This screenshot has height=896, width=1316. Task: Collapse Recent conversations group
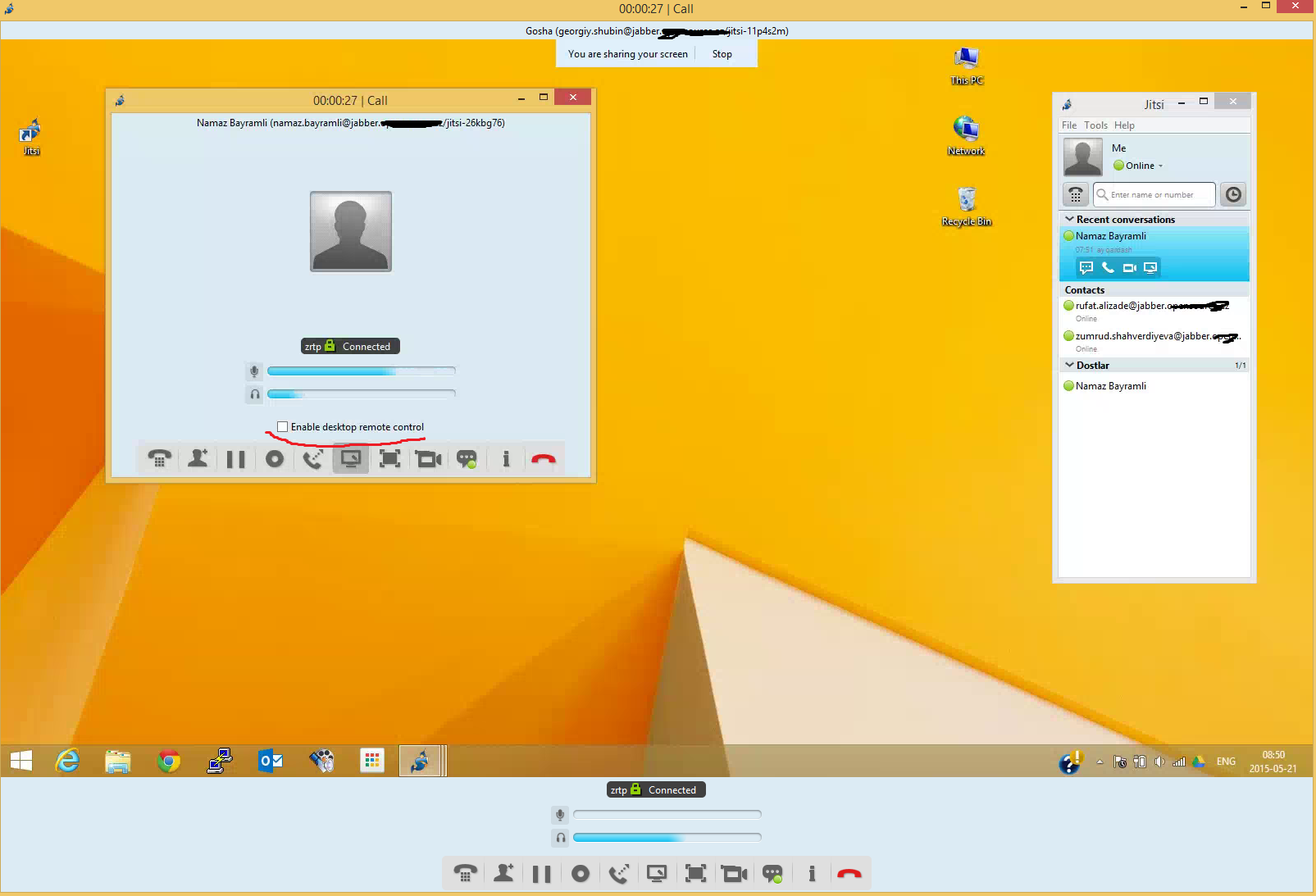1069,220
